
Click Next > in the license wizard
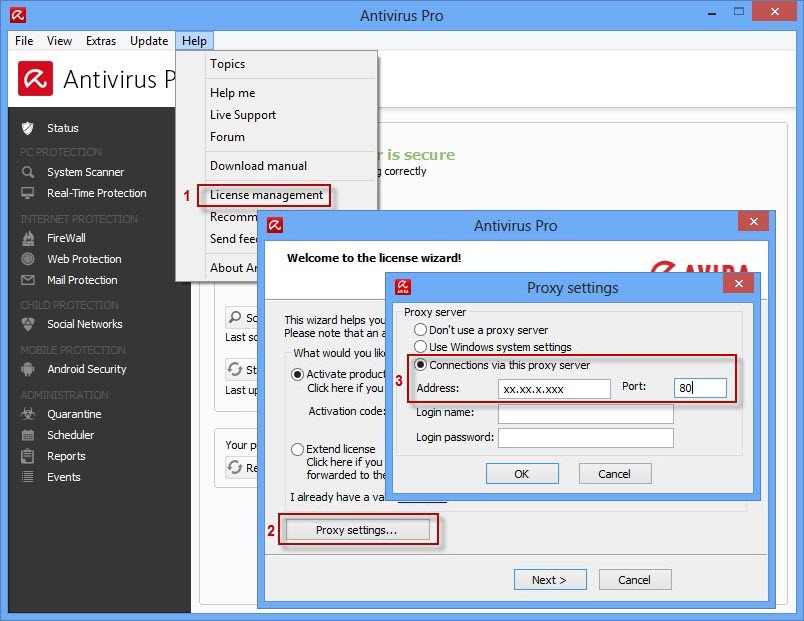point(550,580)
